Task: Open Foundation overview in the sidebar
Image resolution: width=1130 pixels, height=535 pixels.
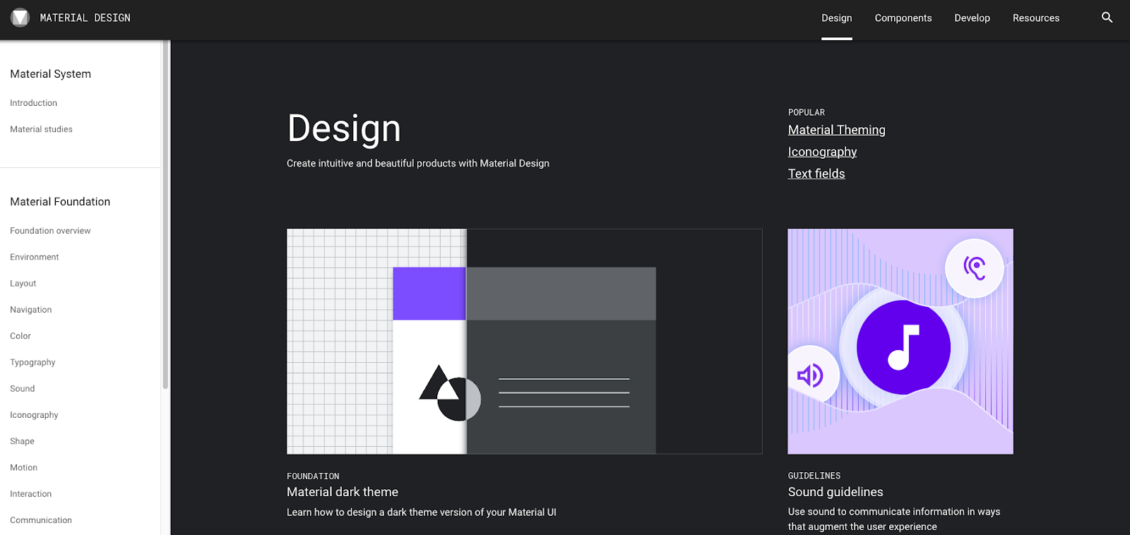Action: coord(50,231)
